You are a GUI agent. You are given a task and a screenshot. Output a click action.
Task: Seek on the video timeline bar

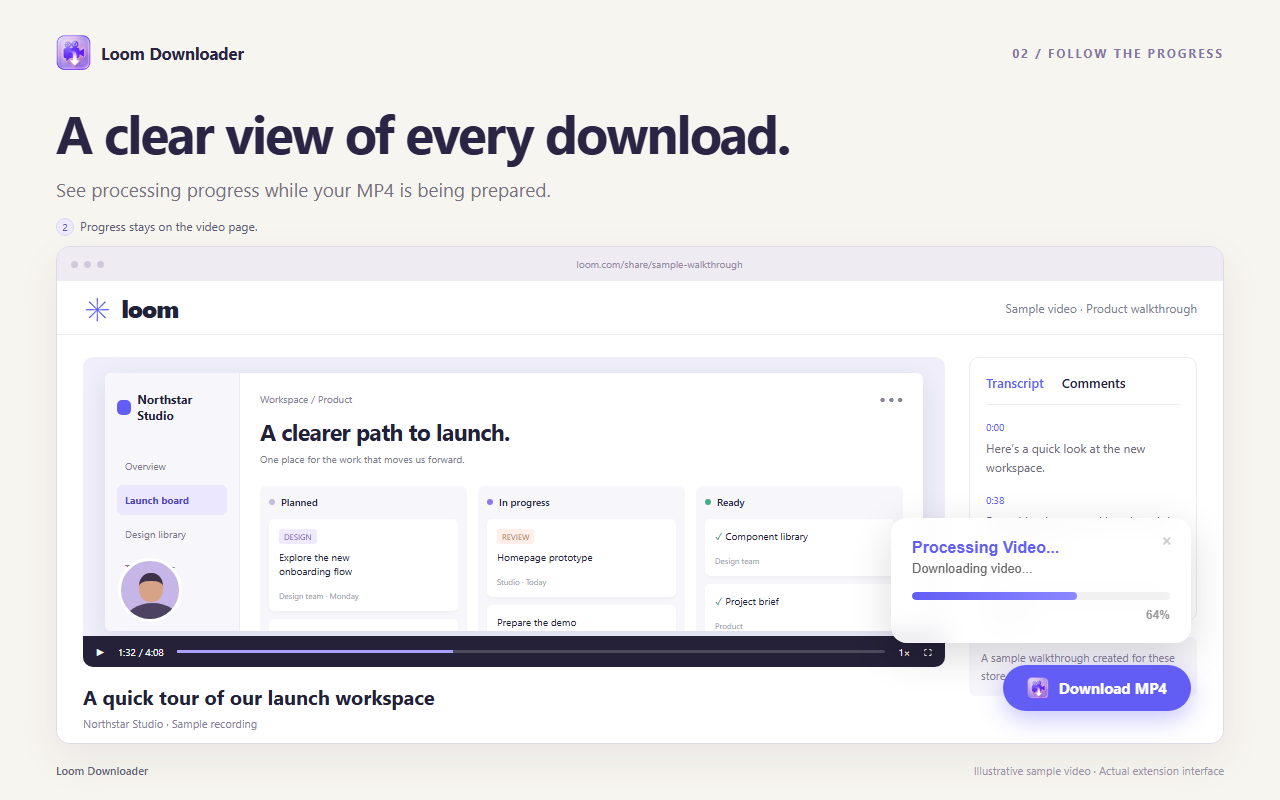point(530,652)
